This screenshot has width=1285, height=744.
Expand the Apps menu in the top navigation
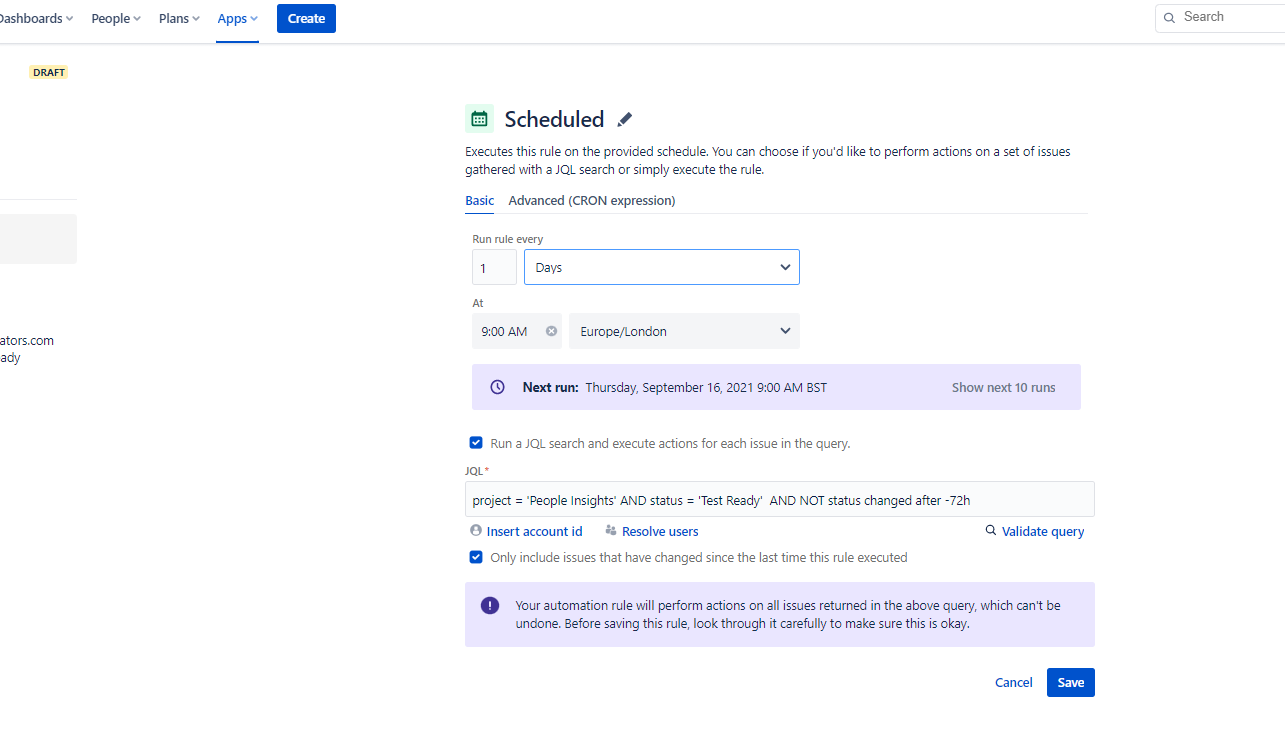(238, 19)
